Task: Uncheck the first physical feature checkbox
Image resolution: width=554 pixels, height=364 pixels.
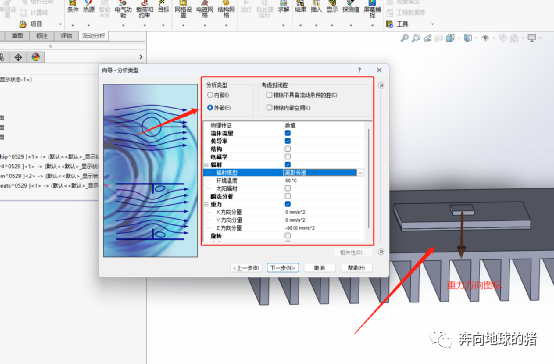Action: point(288,133)
